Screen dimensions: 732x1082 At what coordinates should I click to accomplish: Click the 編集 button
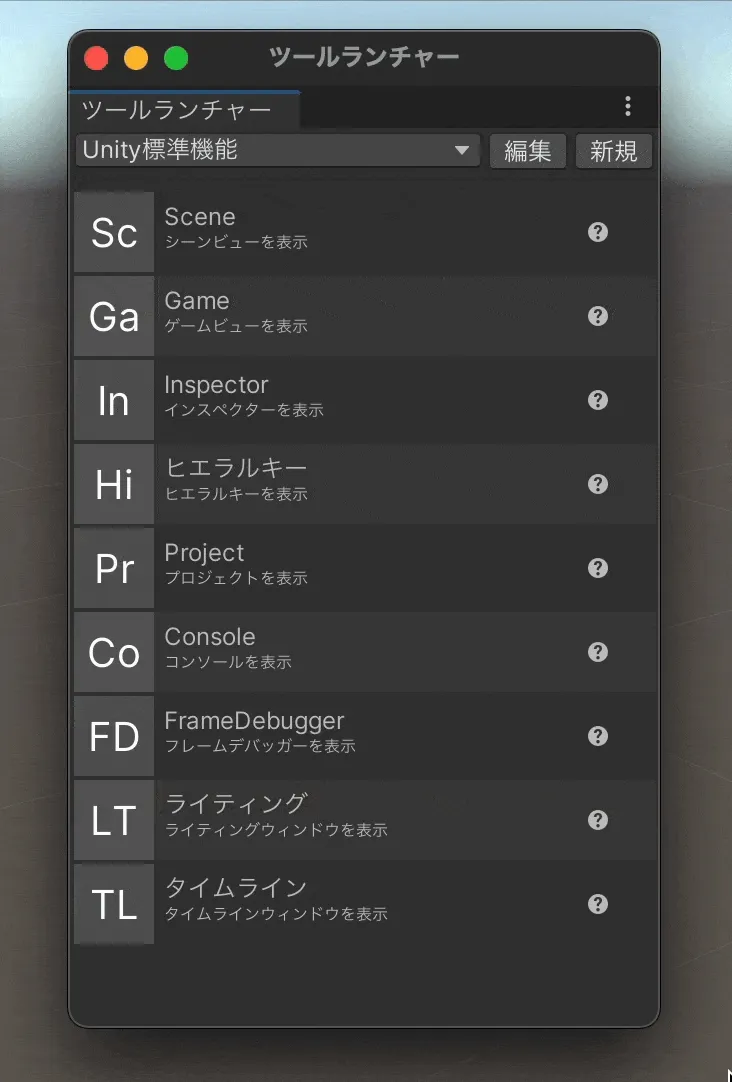tap(528, 151)
